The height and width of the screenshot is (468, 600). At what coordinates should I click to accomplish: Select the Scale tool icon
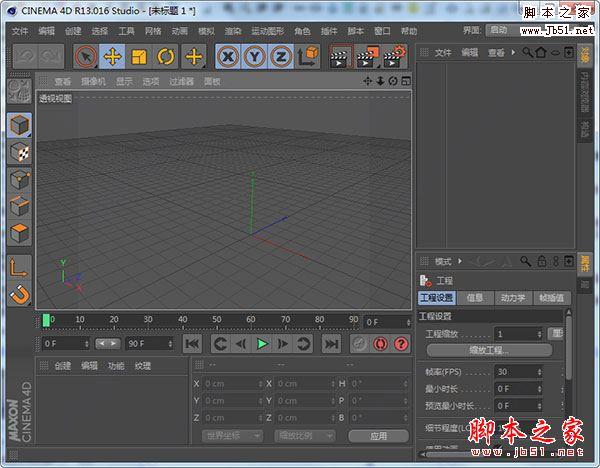click(x=139, y=58)
